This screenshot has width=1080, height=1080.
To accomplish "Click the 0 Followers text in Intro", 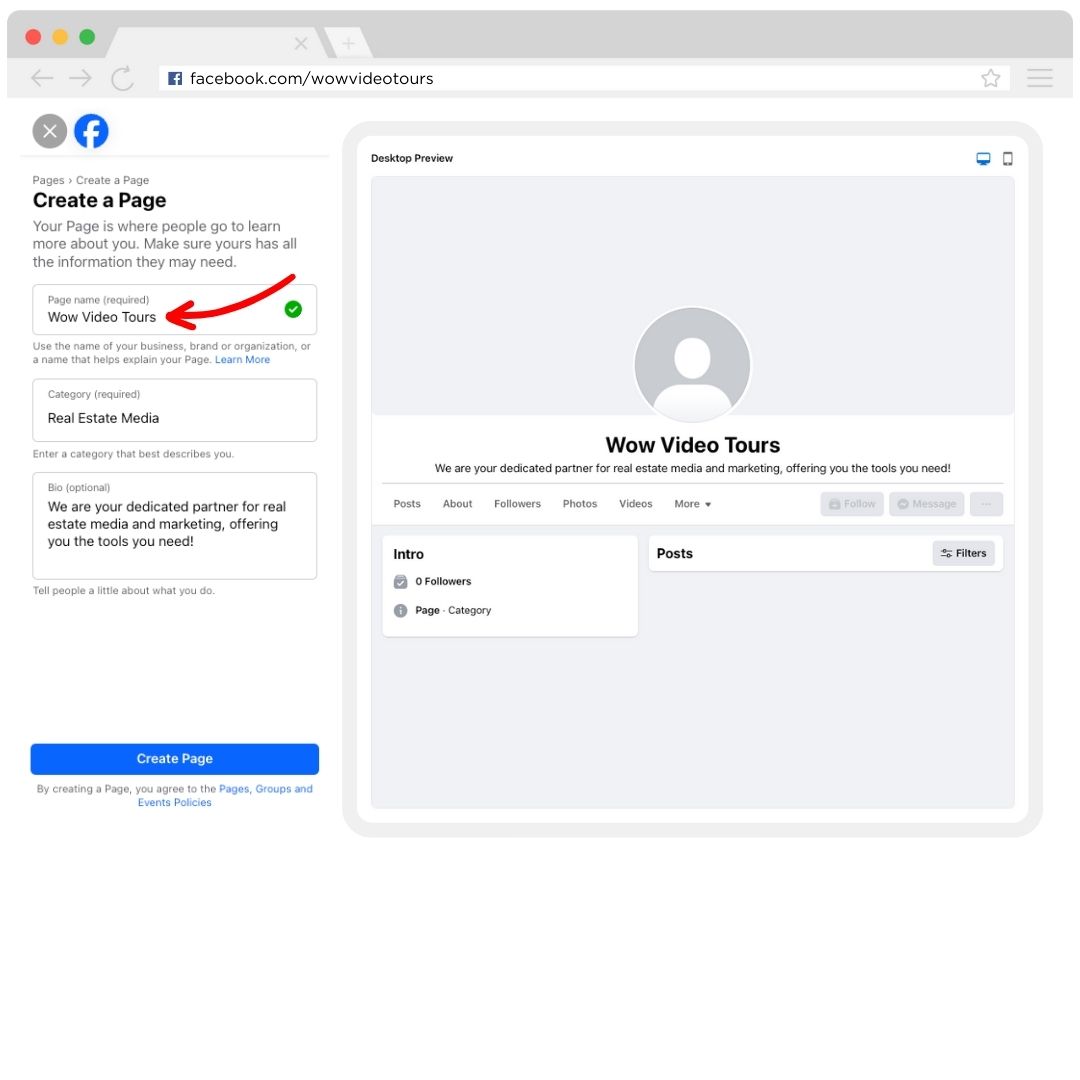I will point(444,582).
